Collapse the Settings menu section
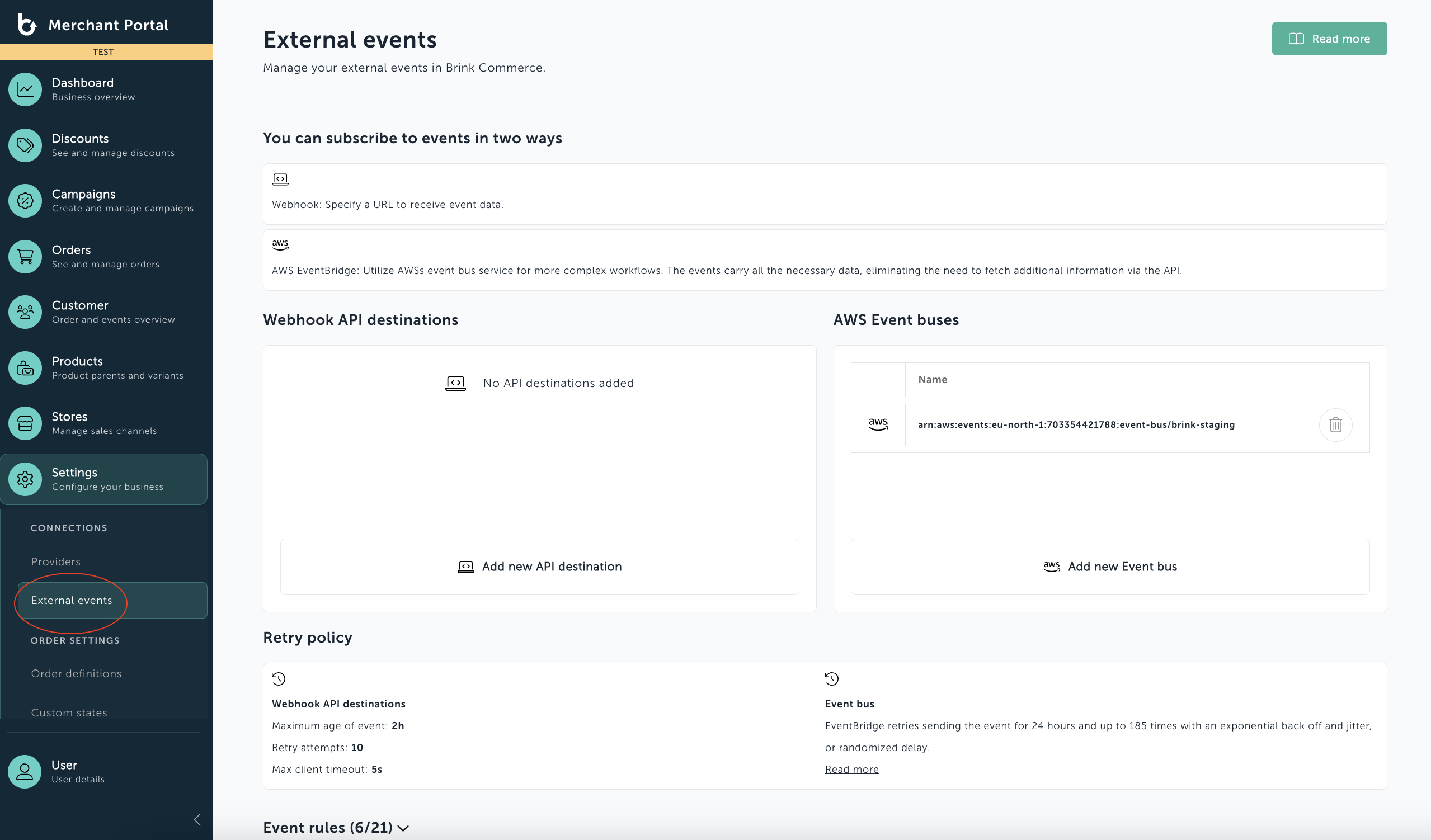This screenshot has width=1431, height=840. coord(104,479)
